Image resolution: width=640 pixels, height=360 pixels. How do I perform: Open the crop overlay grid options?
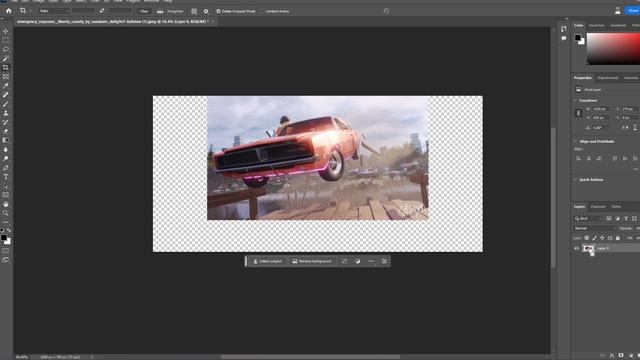tap(194, 11)
